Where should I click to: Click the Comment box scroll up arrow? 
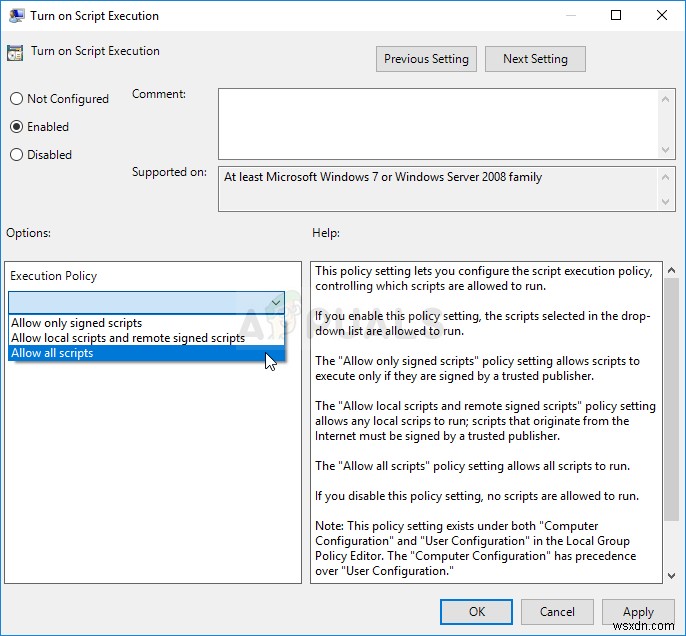click(x=665, y=99)
